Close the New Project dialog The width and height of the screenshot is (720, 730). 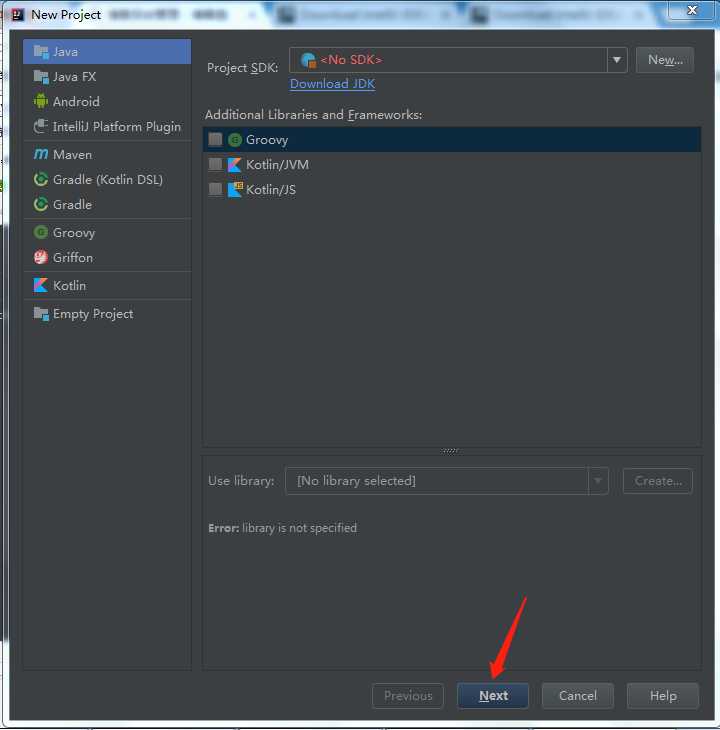[x=692, y=10]
